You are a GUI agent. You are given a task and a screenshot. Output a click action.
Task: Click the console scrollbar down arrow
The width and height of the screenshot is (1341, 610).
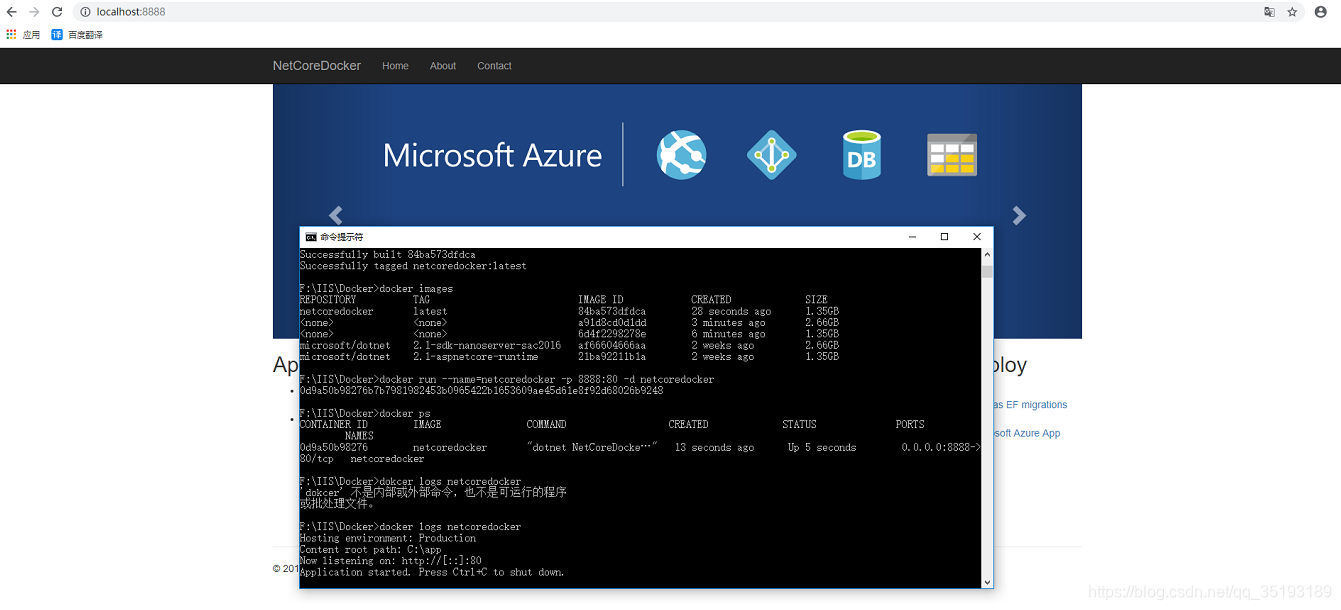coord(988,582)
